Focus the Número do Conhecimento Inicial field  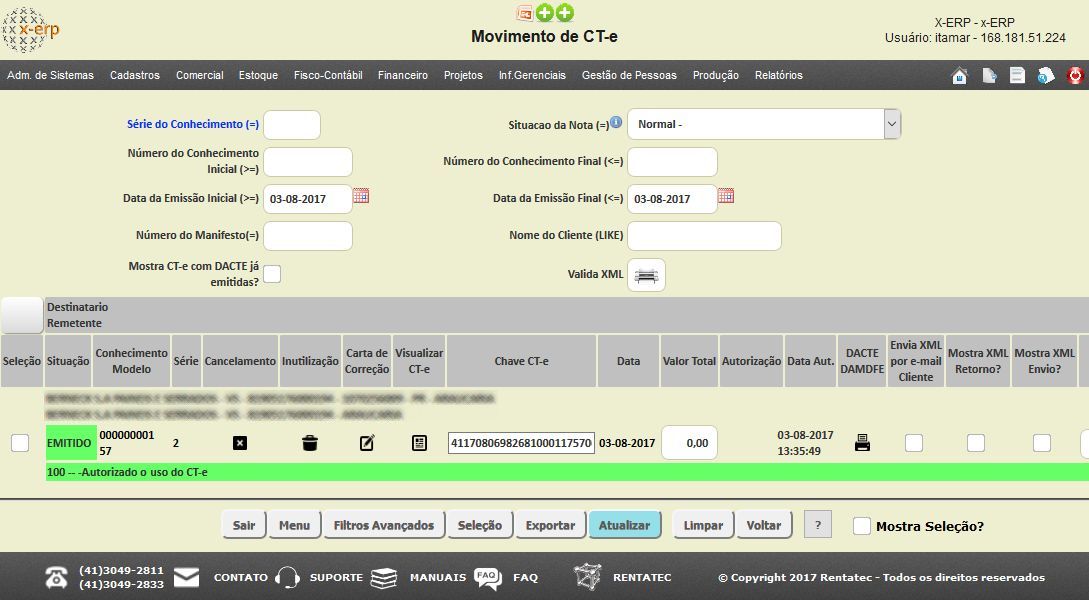(x=308, y=162)
